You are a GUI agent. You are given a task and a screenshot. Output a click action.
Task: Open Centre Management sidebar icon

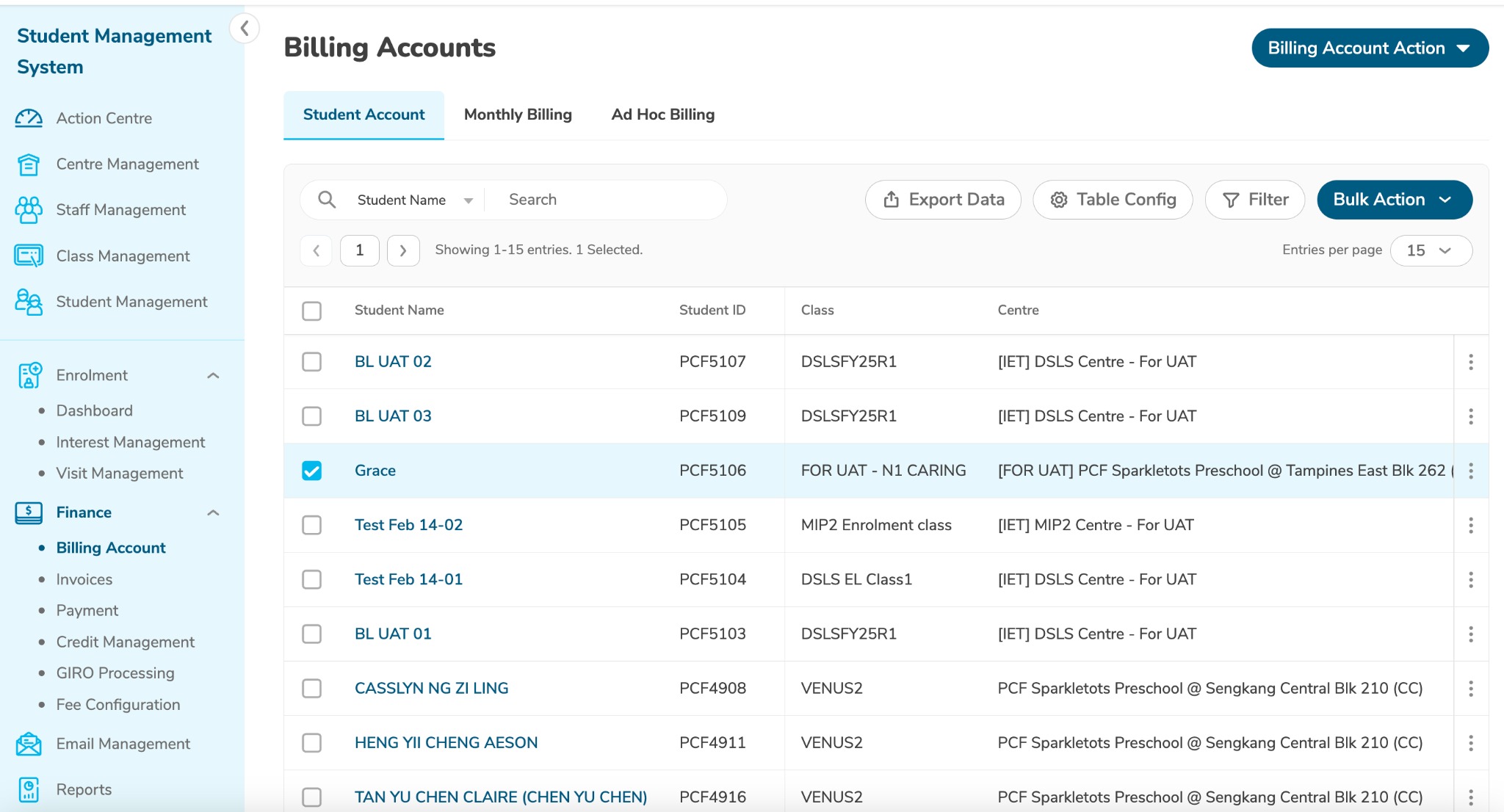(29, 164)
